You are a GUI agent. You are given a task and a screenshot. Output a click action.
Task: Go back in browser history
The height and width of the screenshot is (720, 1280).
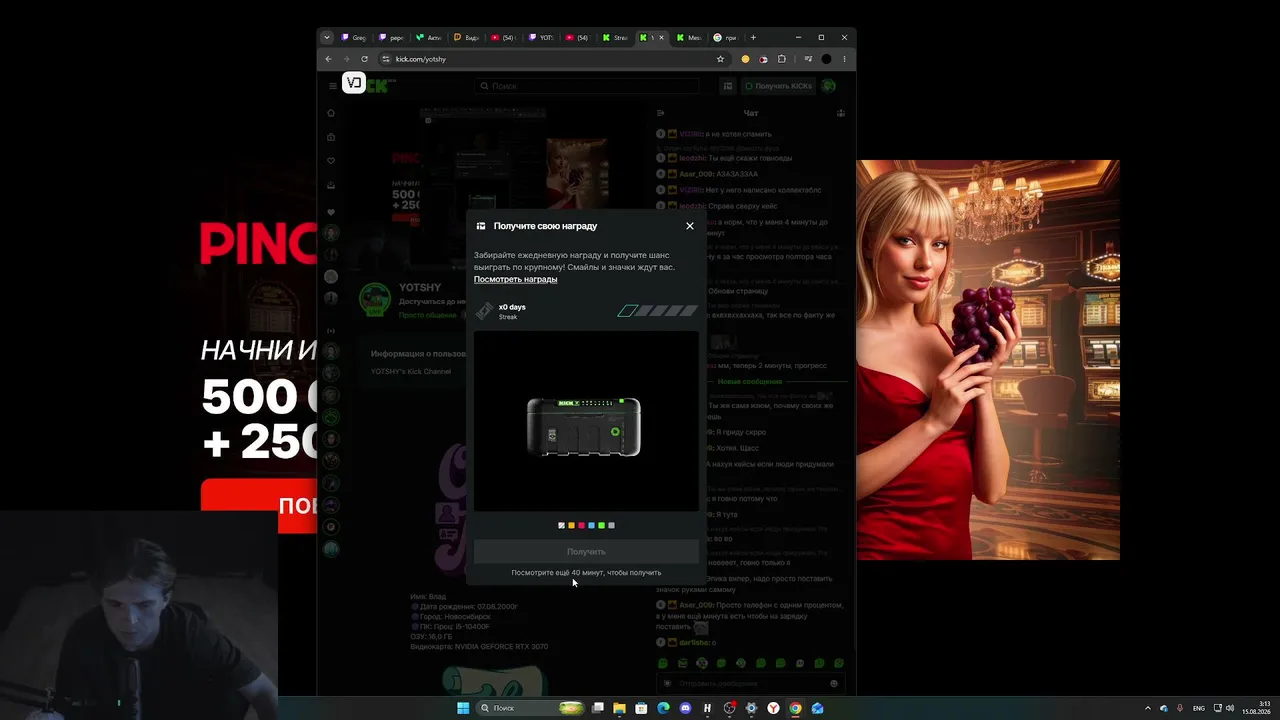coord(328,59)
